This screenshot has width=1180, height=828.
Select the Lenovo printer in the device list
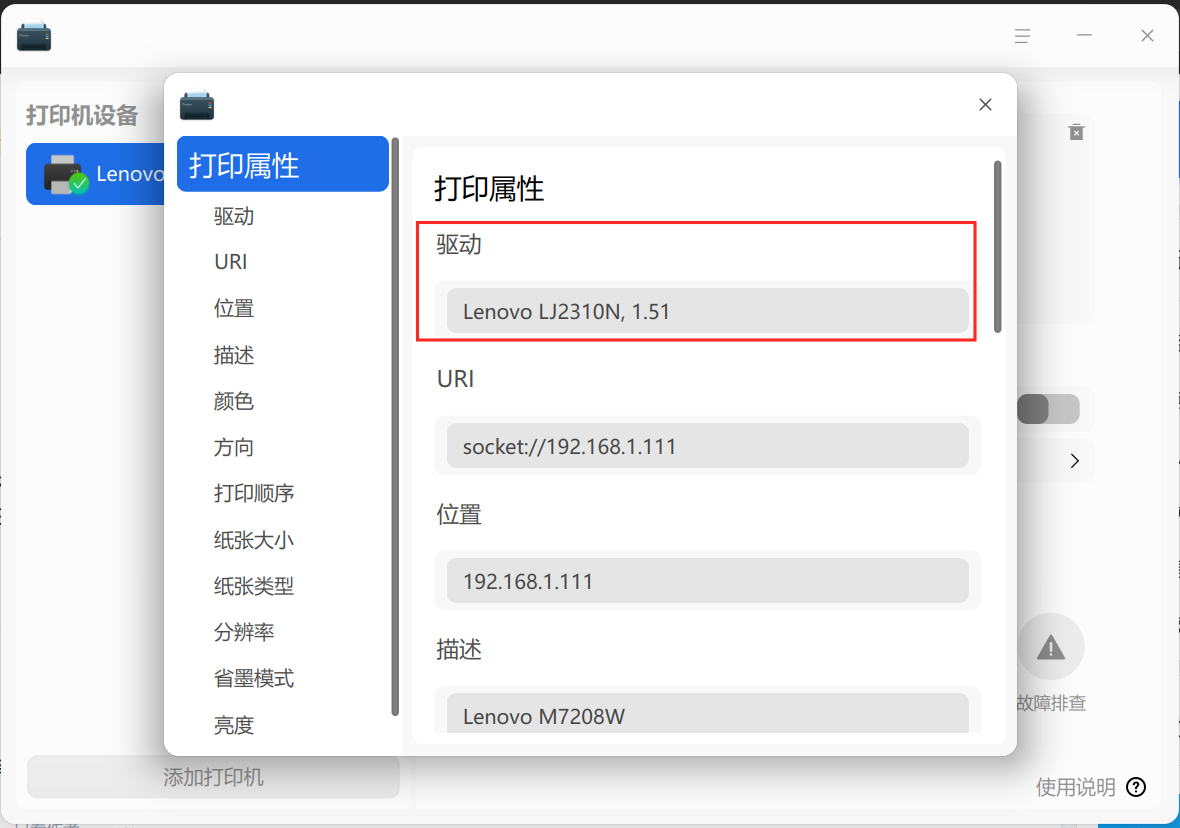coord(96,174)
